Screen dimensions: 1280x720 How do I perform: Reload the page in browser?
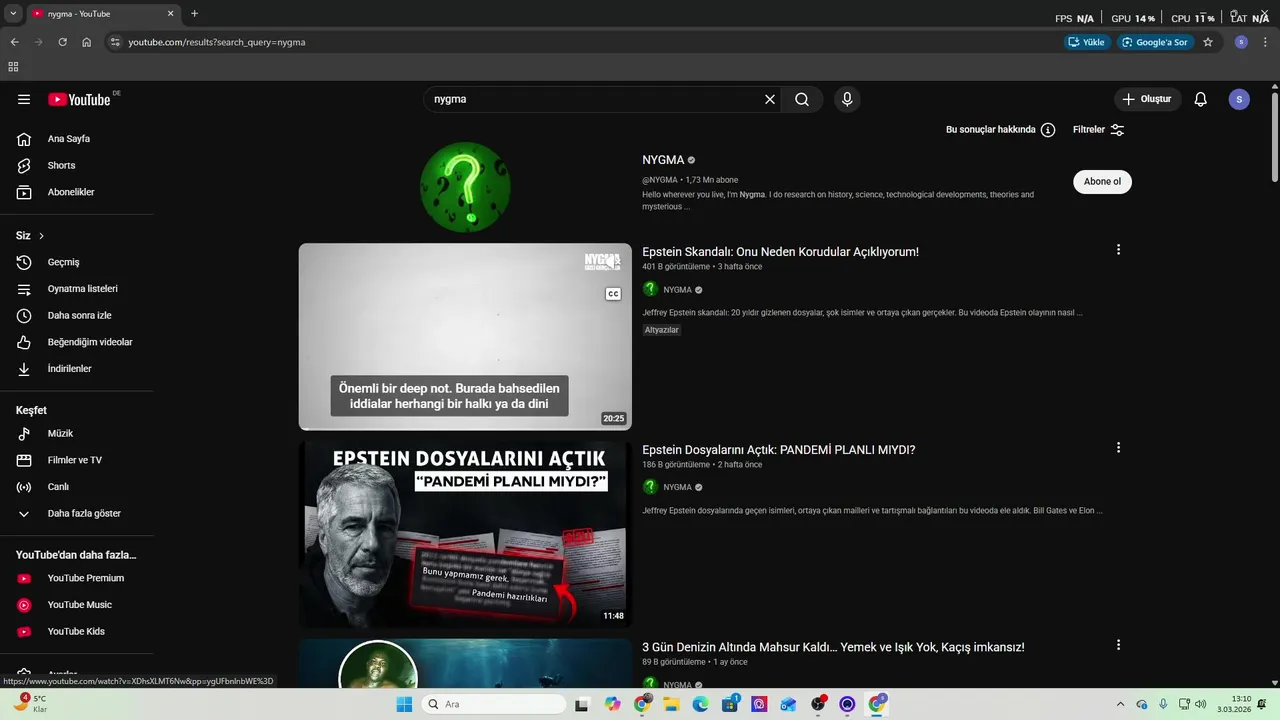pos(62,42)
